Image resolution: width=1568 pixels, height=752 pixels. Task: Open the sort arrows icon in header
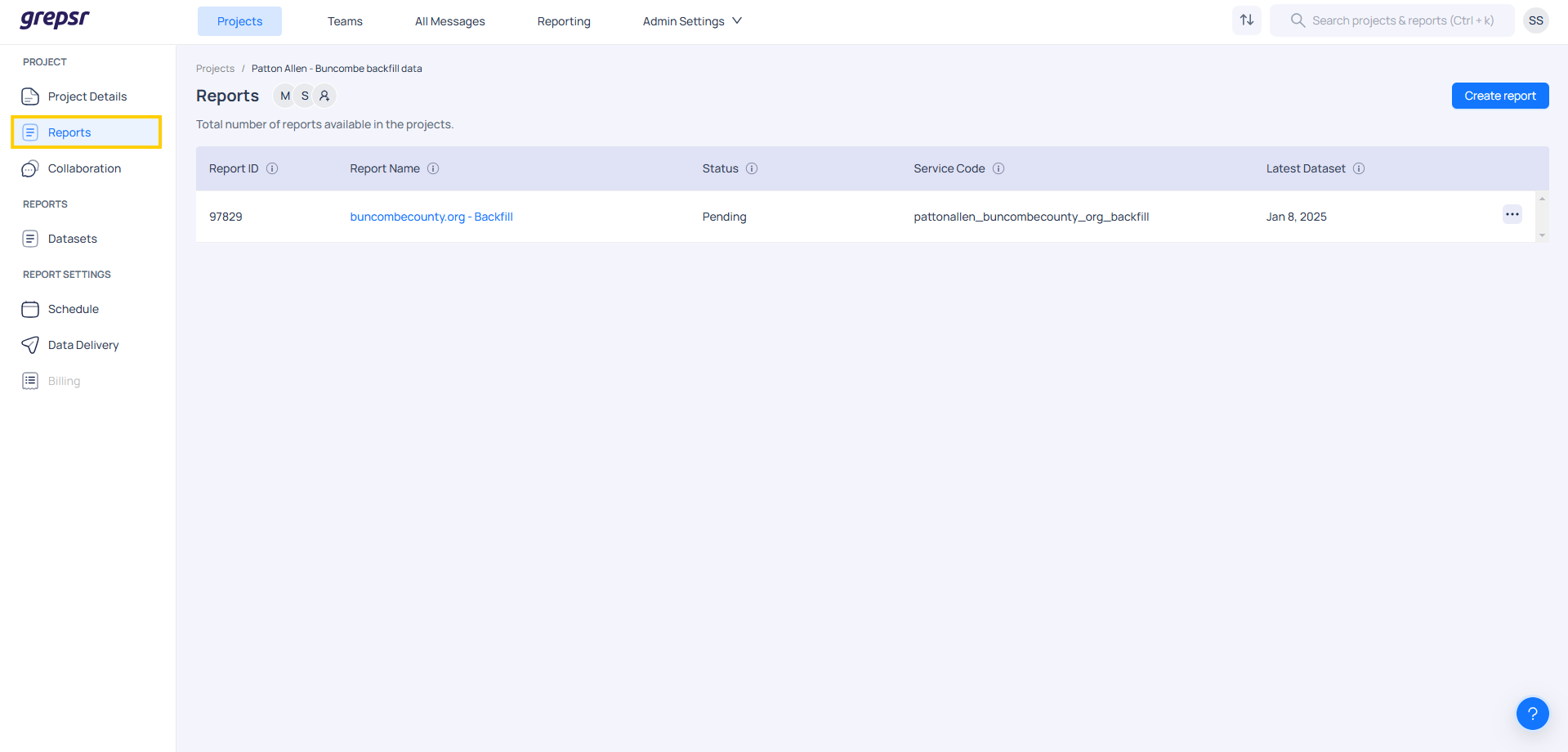[x=1246, y=20]
